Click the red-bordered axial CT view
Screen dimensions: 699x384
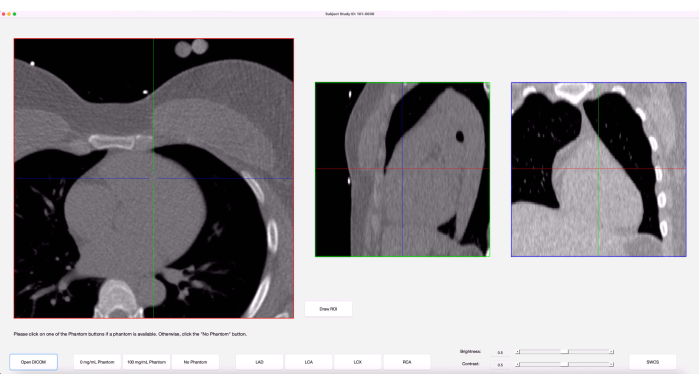click(154, 178)
